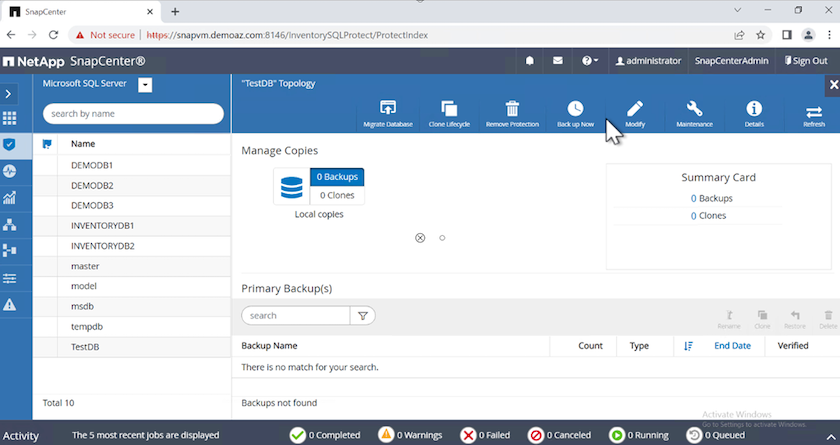The image size is (840, 445).
Task: Open the help question mark dropdown
Action: click(590, 61)
